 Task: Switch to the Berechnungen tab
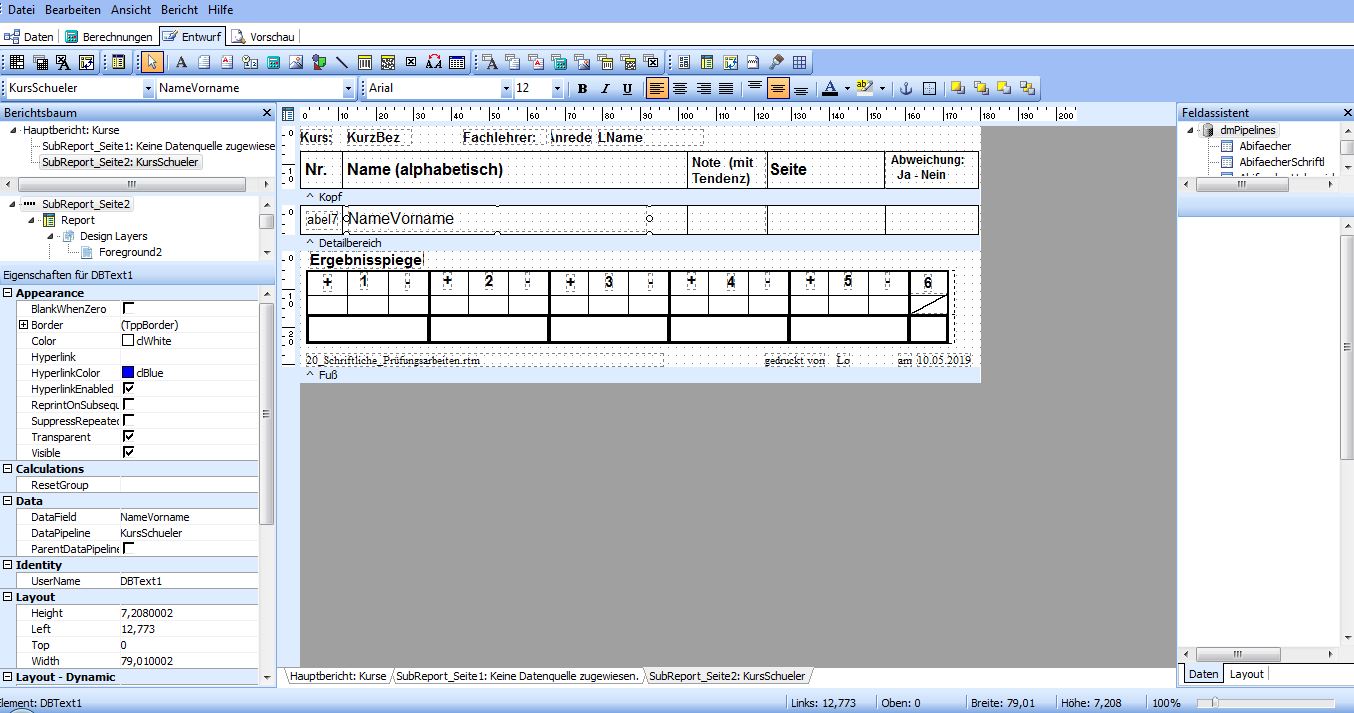109,37
